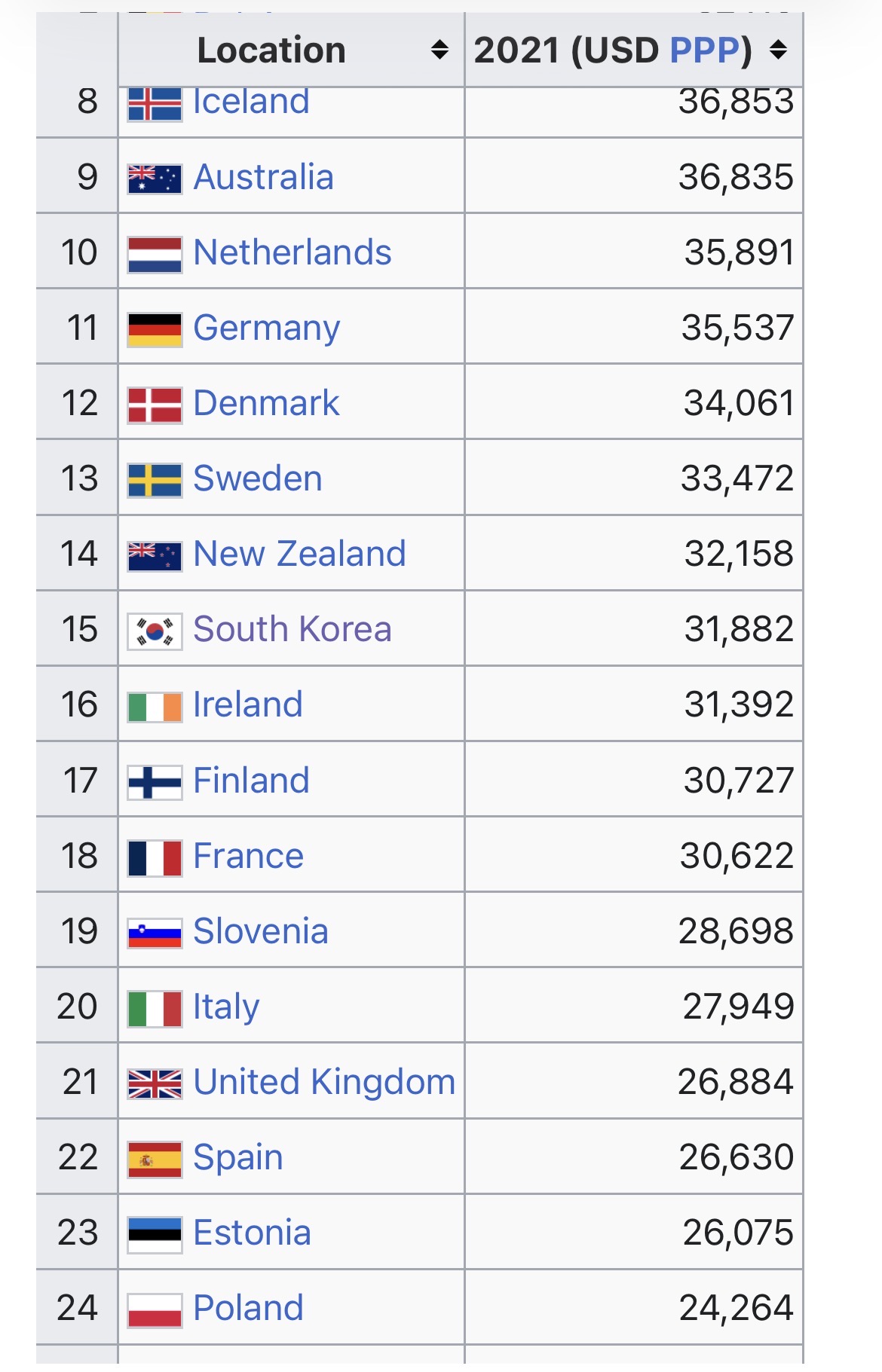
Task: Open the France link
Action: [x=248, y=855]
